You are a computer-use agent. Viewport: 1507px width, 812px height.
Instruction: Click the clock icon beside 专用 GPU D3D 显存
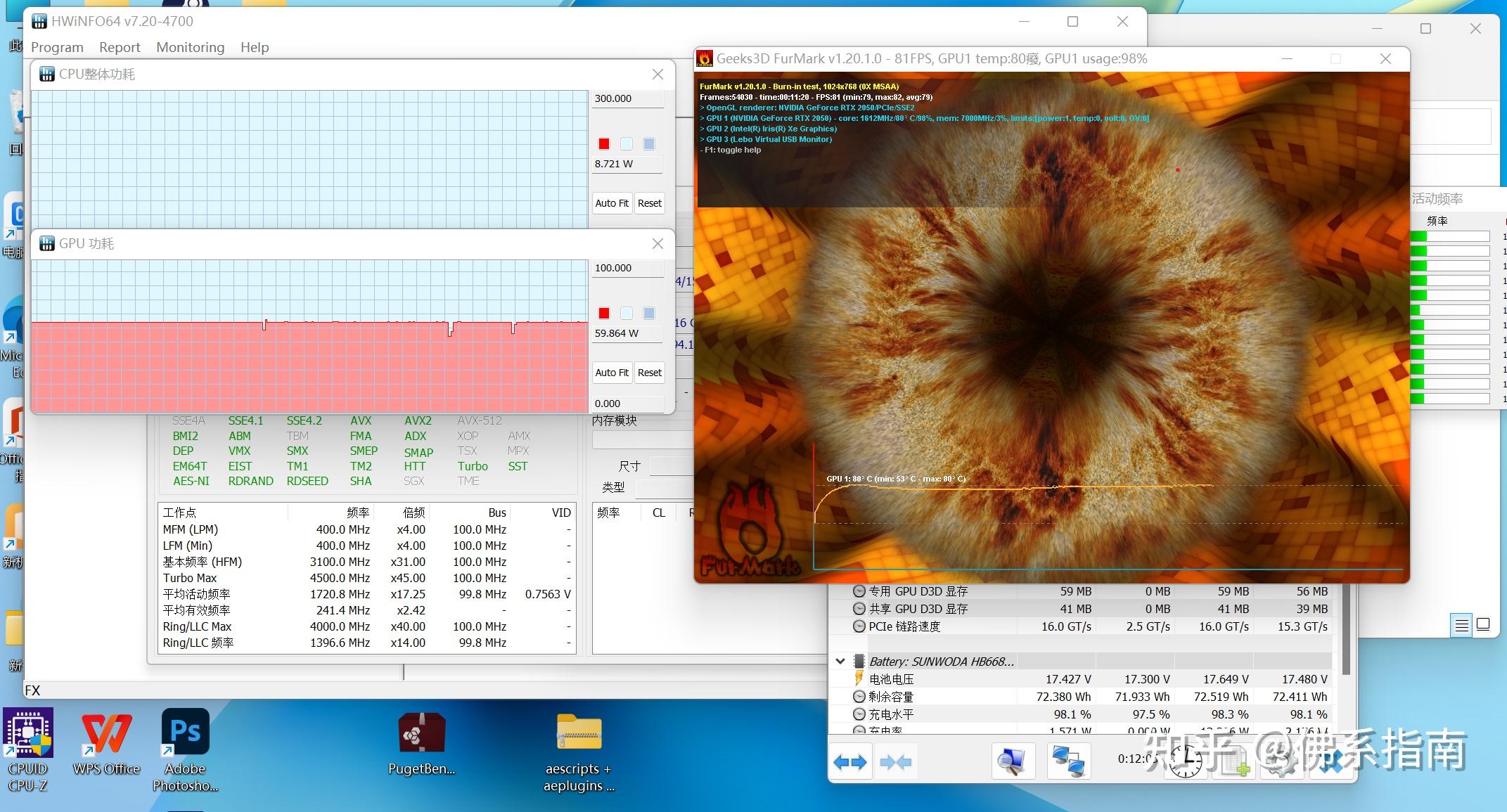point(859,591)
